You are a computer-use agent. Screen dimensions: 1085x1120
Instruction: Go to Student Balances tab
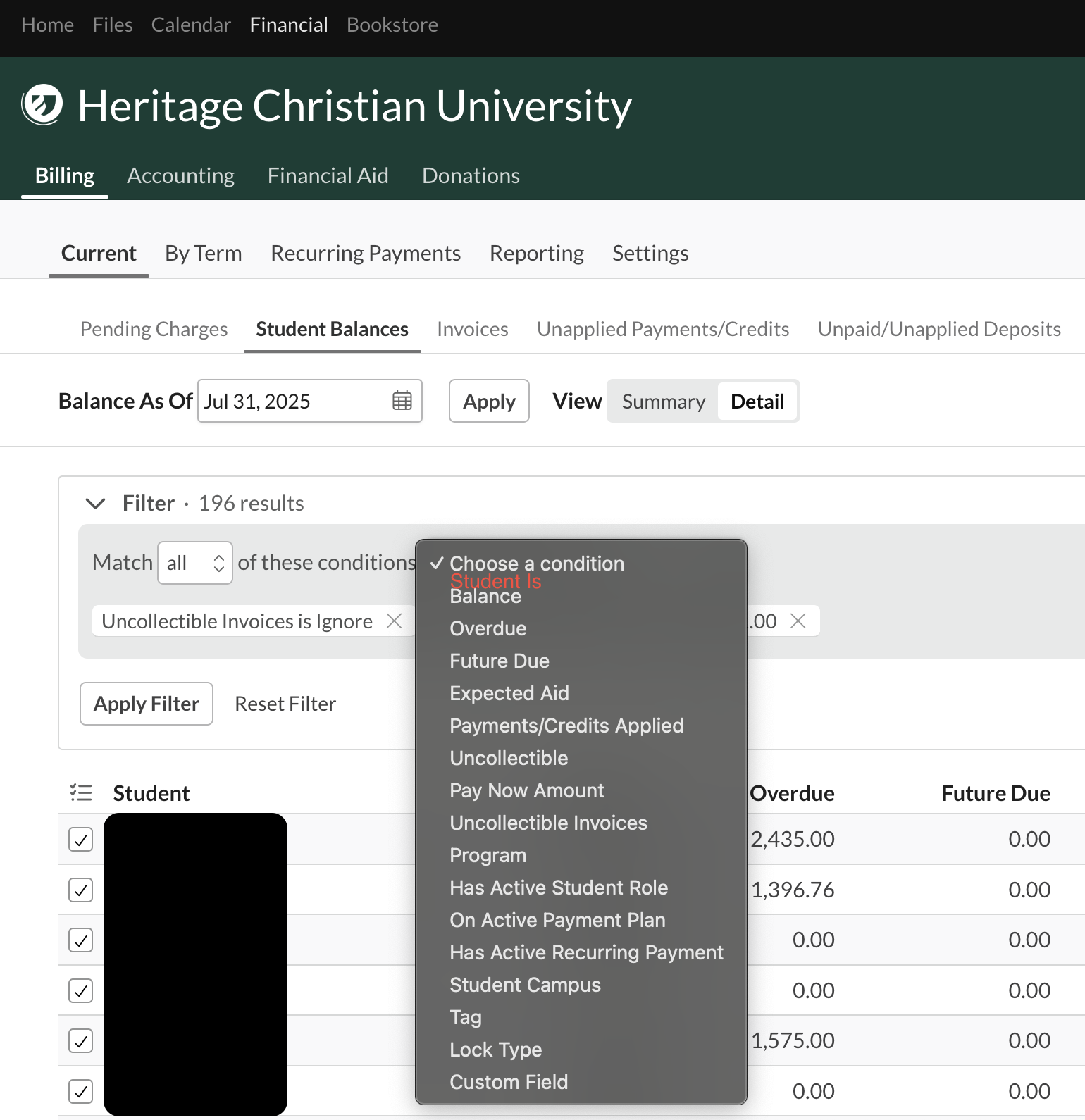[x=333, y=329]
